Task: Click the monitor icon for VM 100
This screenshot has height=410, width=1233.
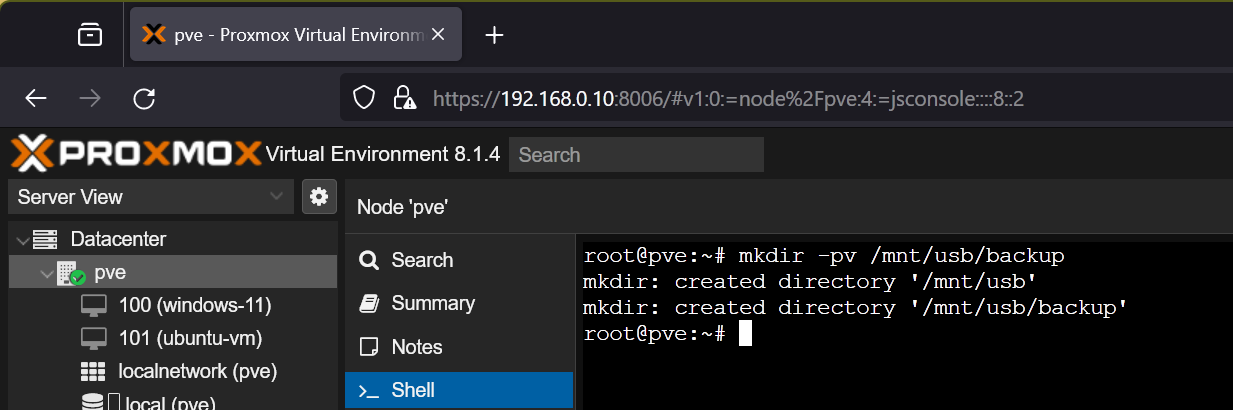Action: [93, 305]
